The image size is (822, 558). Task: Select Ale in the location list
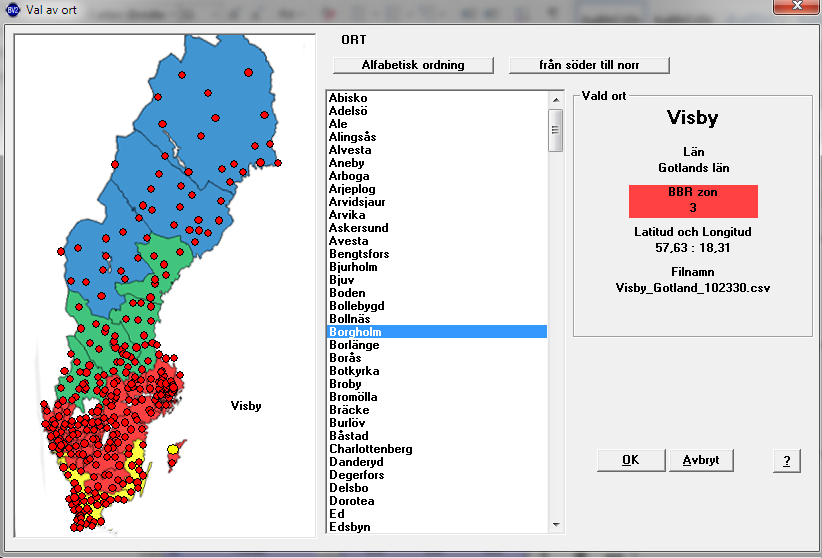437,124
